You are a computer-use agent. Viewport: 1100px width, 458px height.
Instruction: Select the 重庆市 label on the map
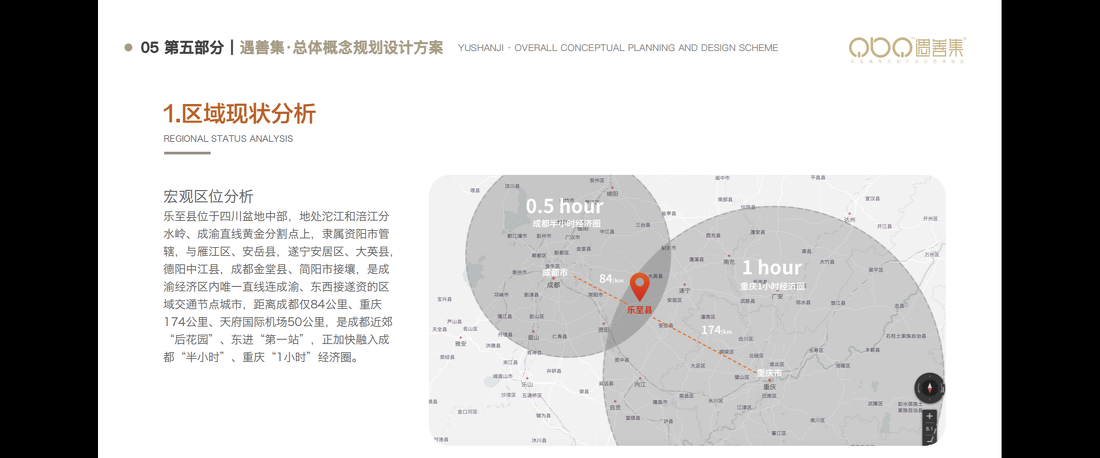(x=769, y=373)
